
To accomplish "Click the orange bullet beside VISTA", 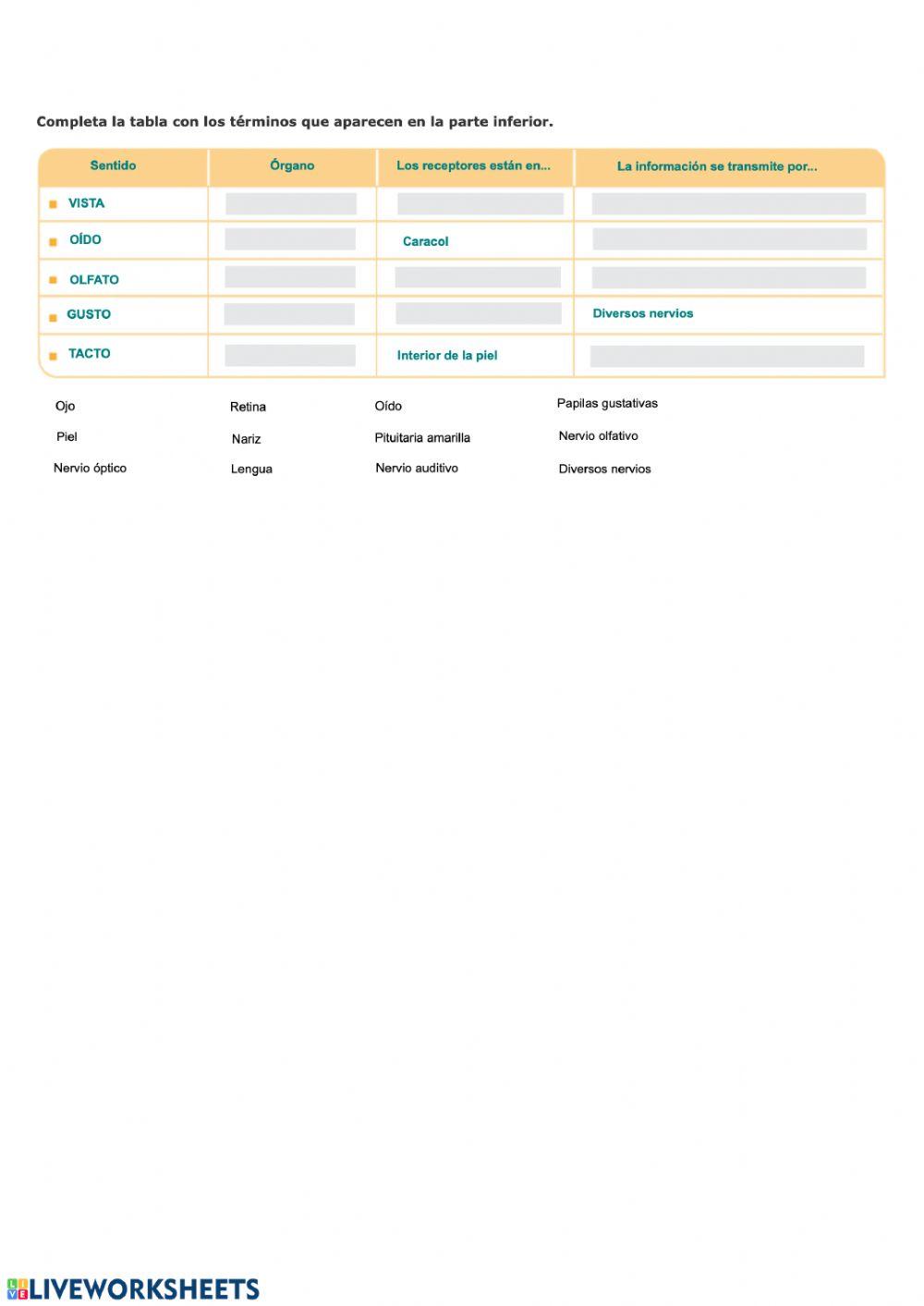I will [54, 204].
